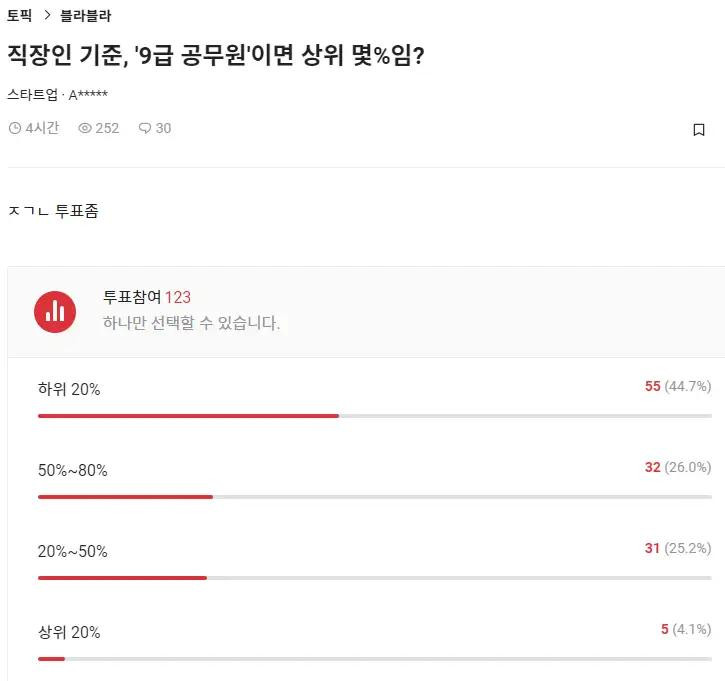Click the 투표참여 123 header text

click(147, 297)
